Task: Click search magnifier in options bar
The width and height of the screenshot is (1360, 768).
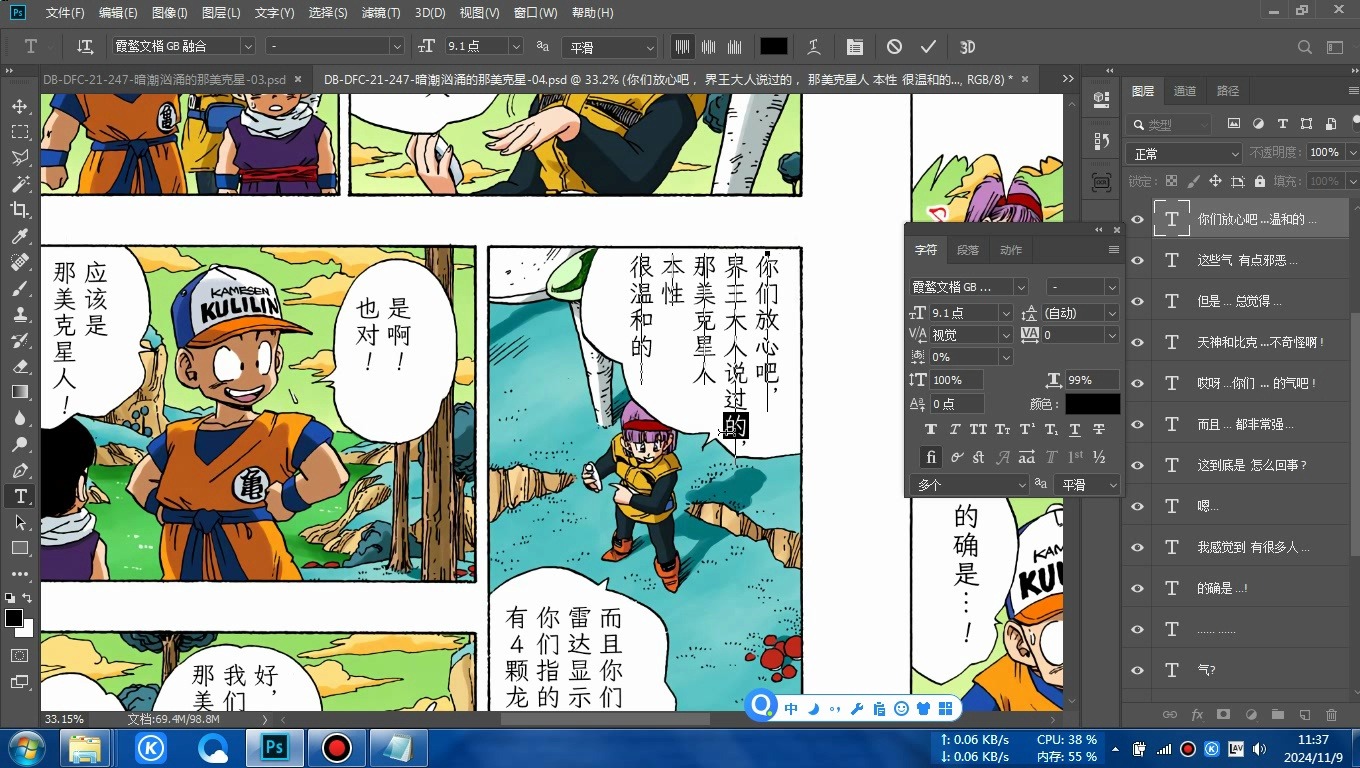Action: coord(1304,46)
